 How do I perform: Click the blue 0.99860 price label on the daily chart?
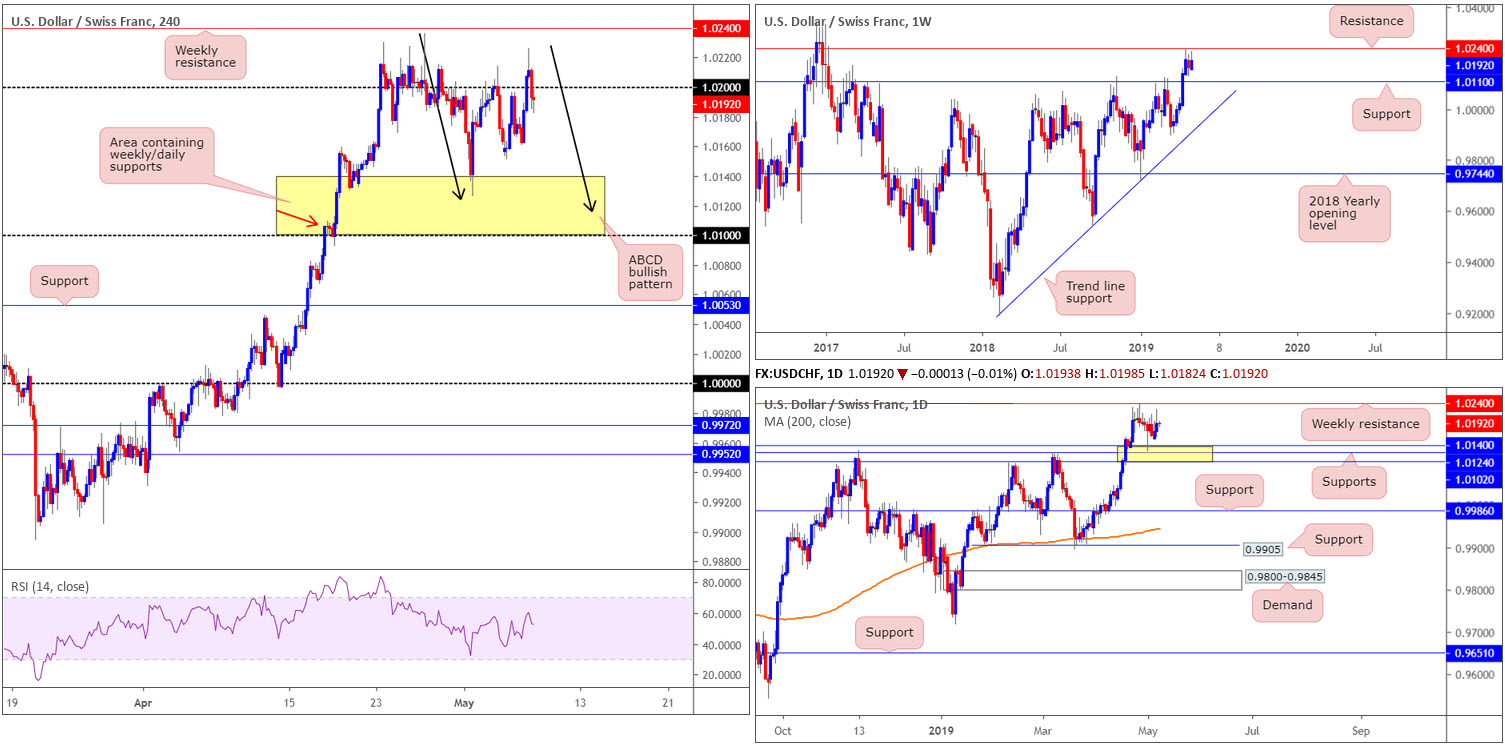click(1473, 511)
